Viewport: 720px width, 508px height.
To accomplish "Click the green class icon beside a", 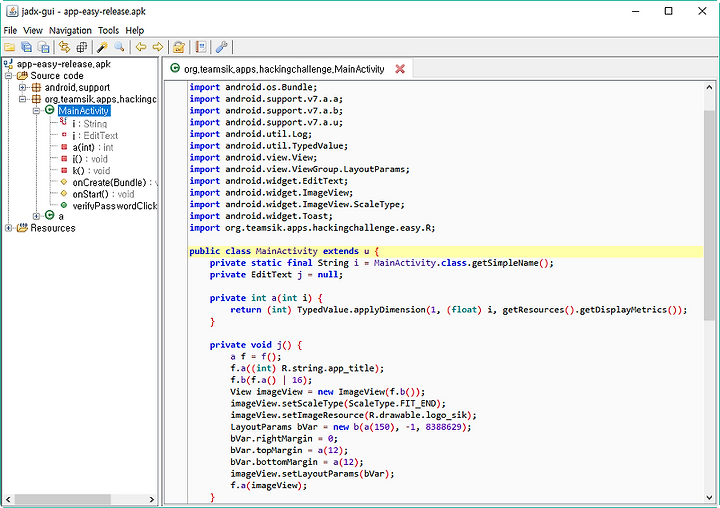I will click(x=50, y=215).
